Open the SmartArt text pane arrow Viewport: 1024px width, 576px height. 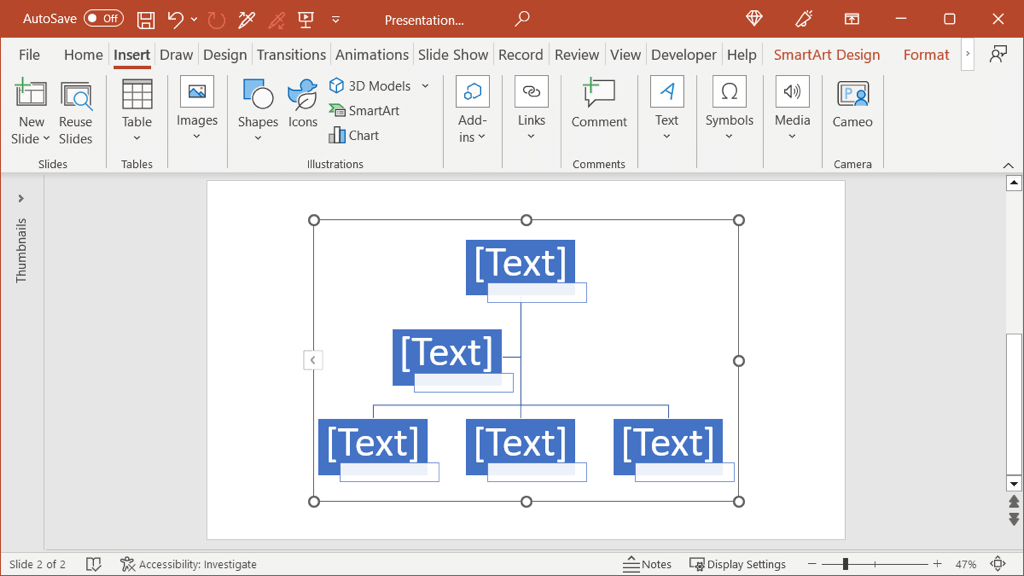[x=313, y=360]
